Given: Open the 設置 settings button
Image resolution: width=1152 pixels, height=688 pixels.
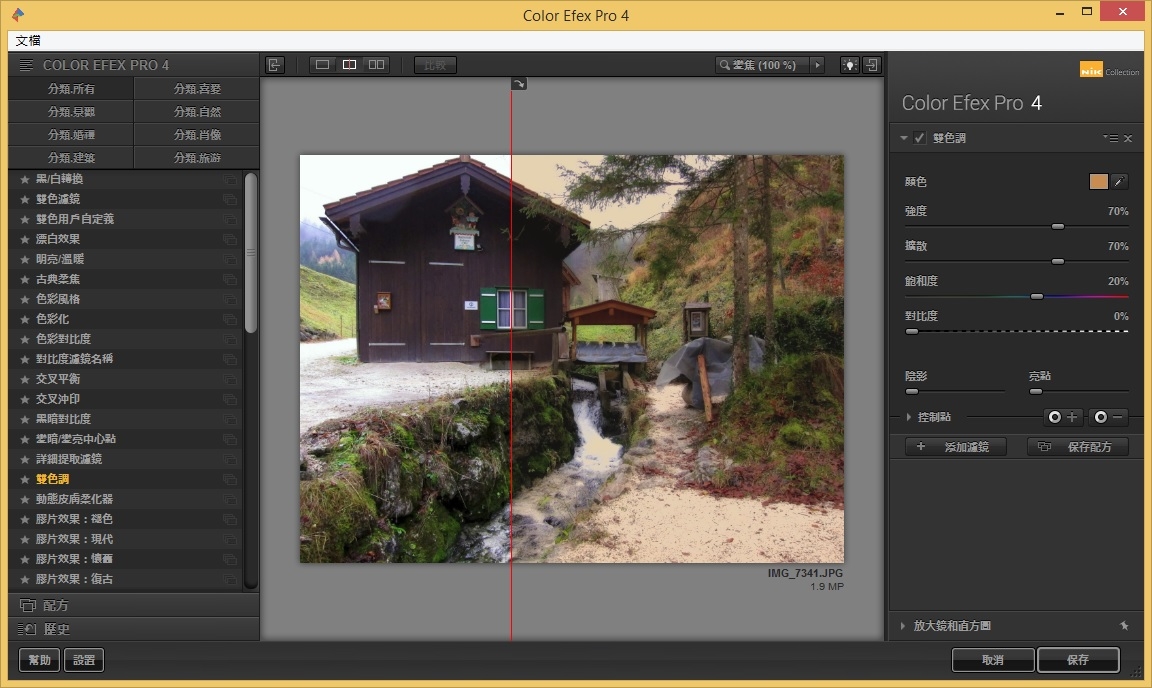Looking at the screenshot, I should pos(84,659).
